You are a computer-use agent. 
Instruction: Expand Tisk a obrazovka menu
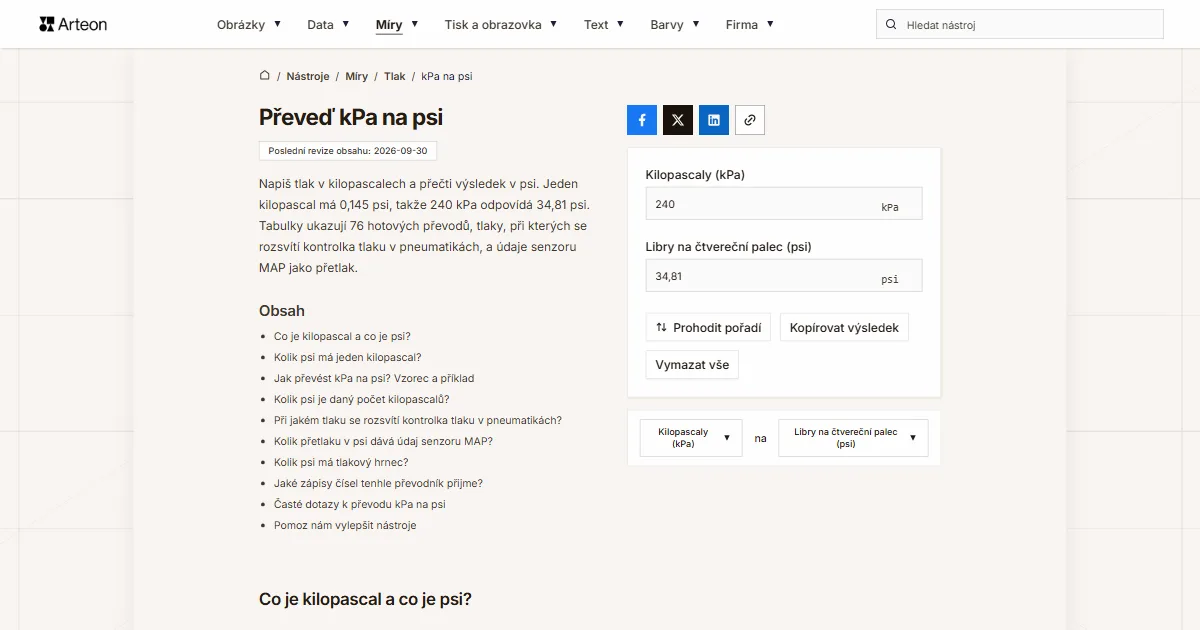coord(501,24)
